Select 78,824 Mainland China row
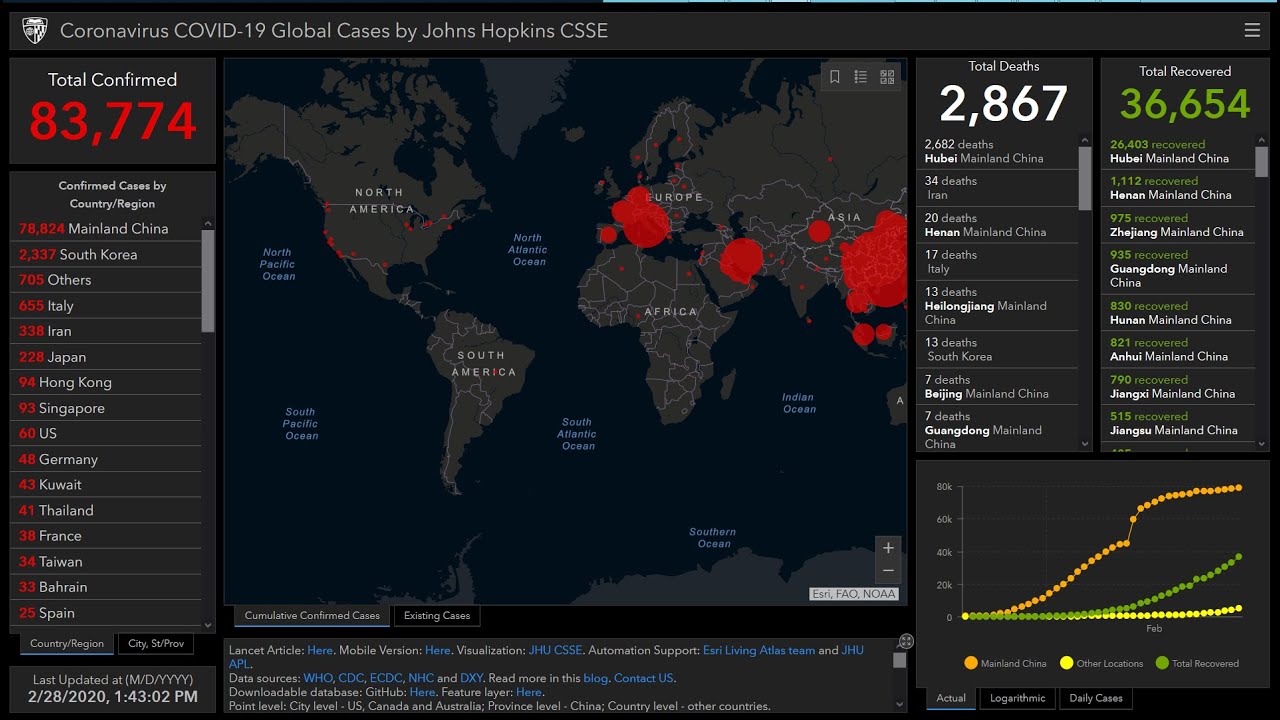Viewport: 1280px width, 720px height. pos(106,228)
